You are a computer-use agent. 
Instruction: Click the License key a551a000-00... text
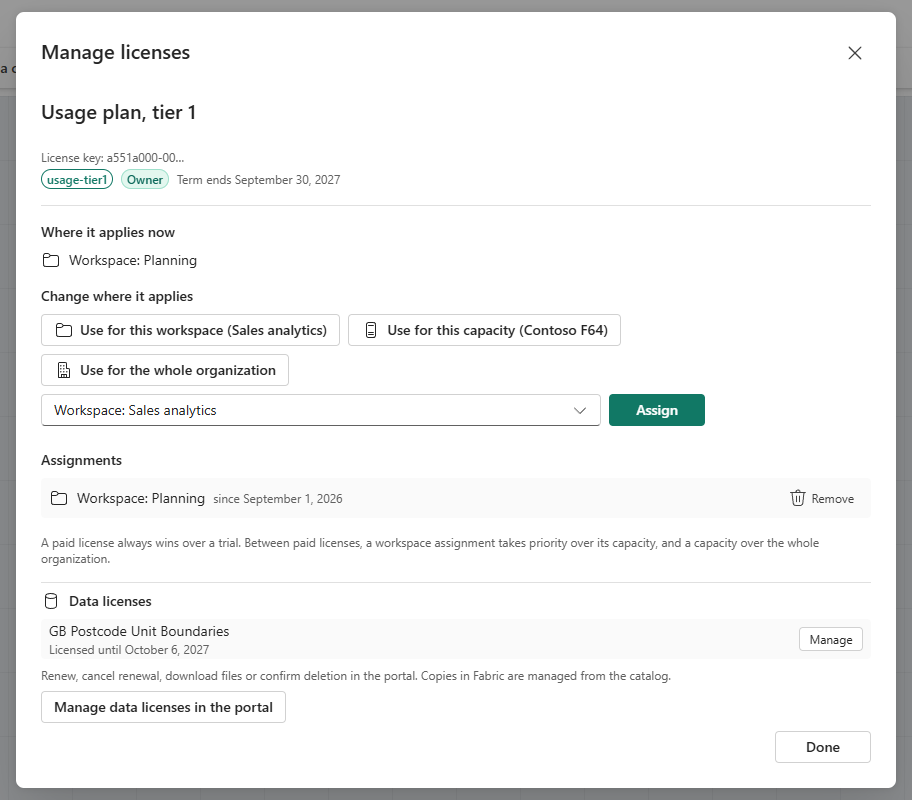pos(112,158)
